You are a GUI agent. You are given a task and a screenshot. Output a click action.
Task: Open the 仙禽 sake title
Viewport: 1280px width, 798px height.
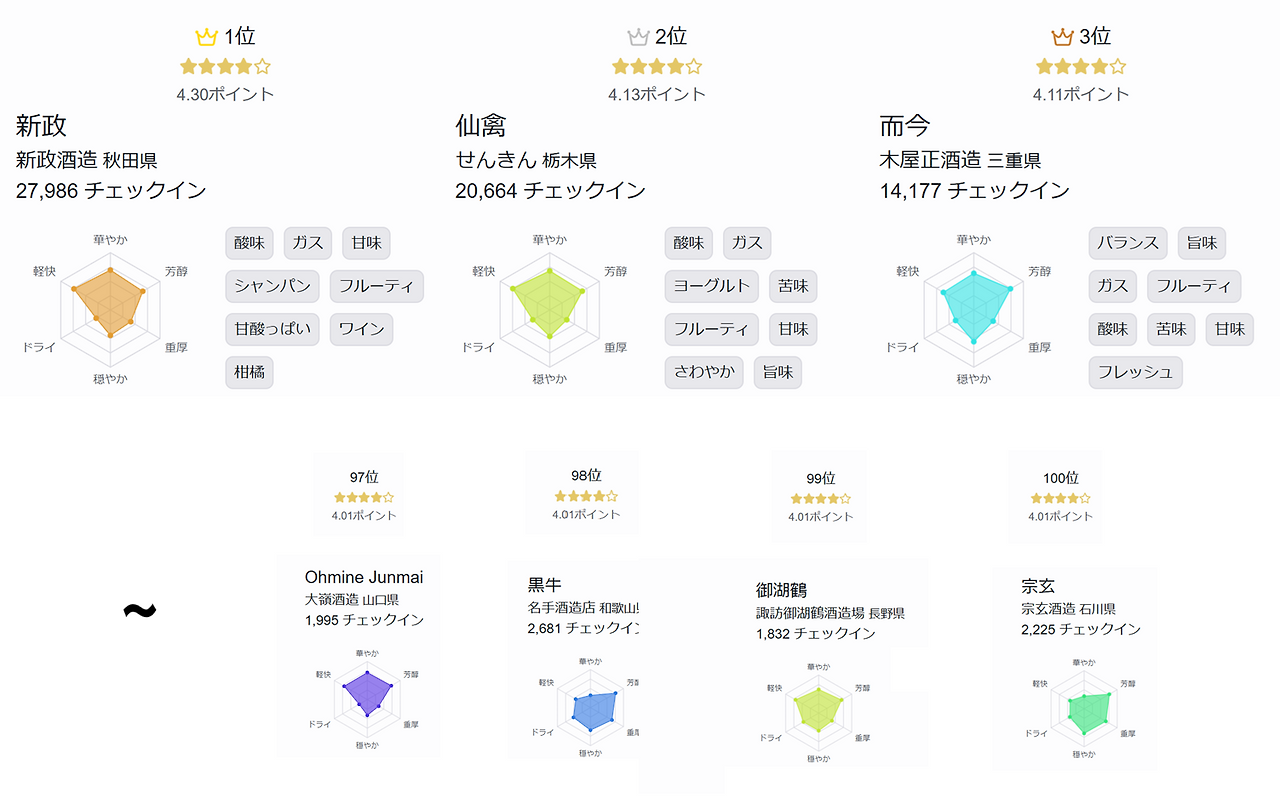click(x=481, y=126)
